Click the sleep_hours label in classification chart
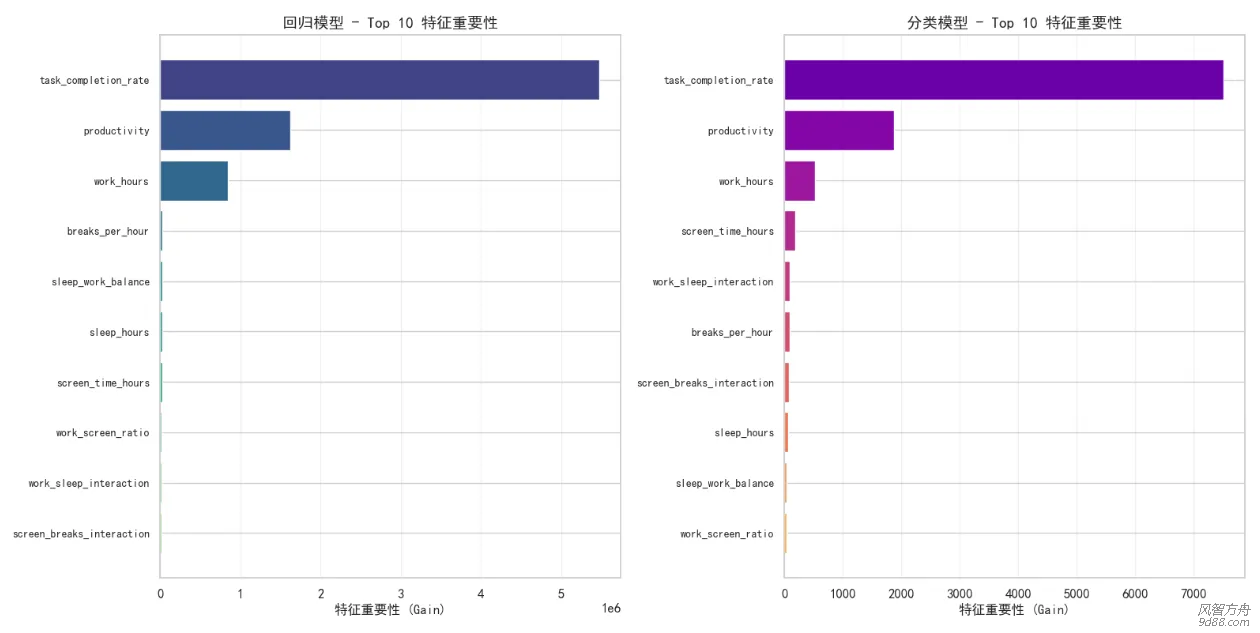This screenshot has width=1260, height=633. 743,433
